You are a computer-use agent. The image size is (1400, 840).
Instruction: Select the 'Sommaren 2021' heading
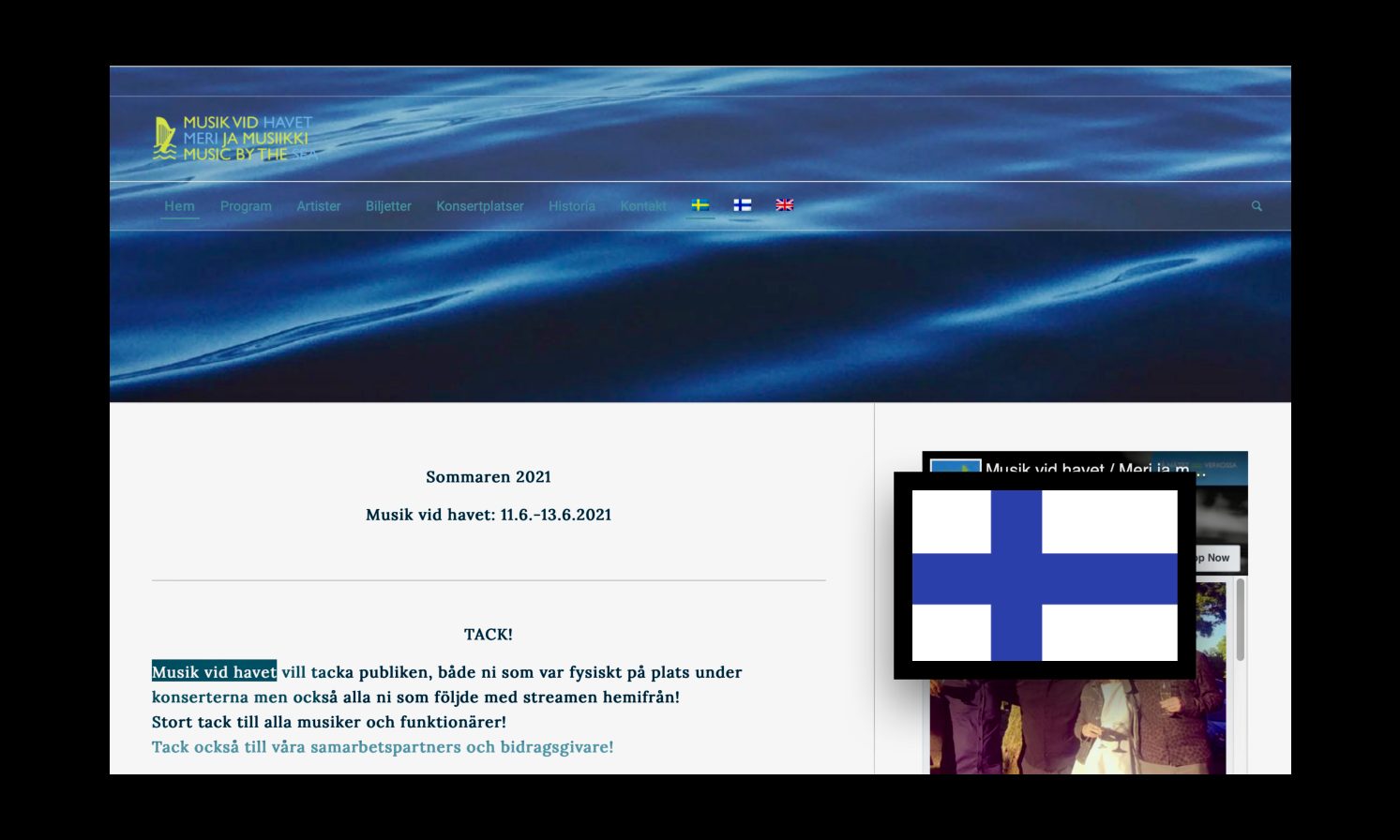(489, 476)
